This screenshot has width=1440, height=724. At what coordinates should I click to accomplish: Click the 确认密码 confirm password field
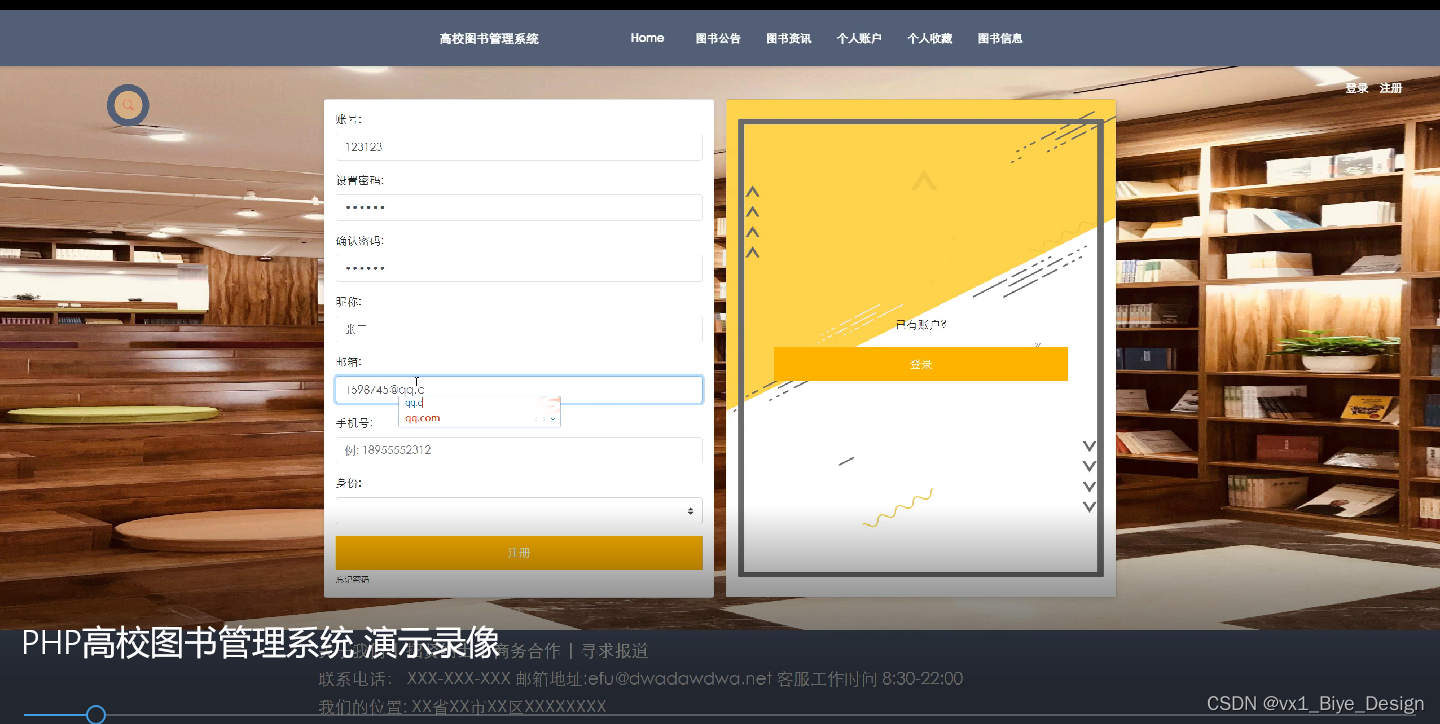tap(519, 268)
